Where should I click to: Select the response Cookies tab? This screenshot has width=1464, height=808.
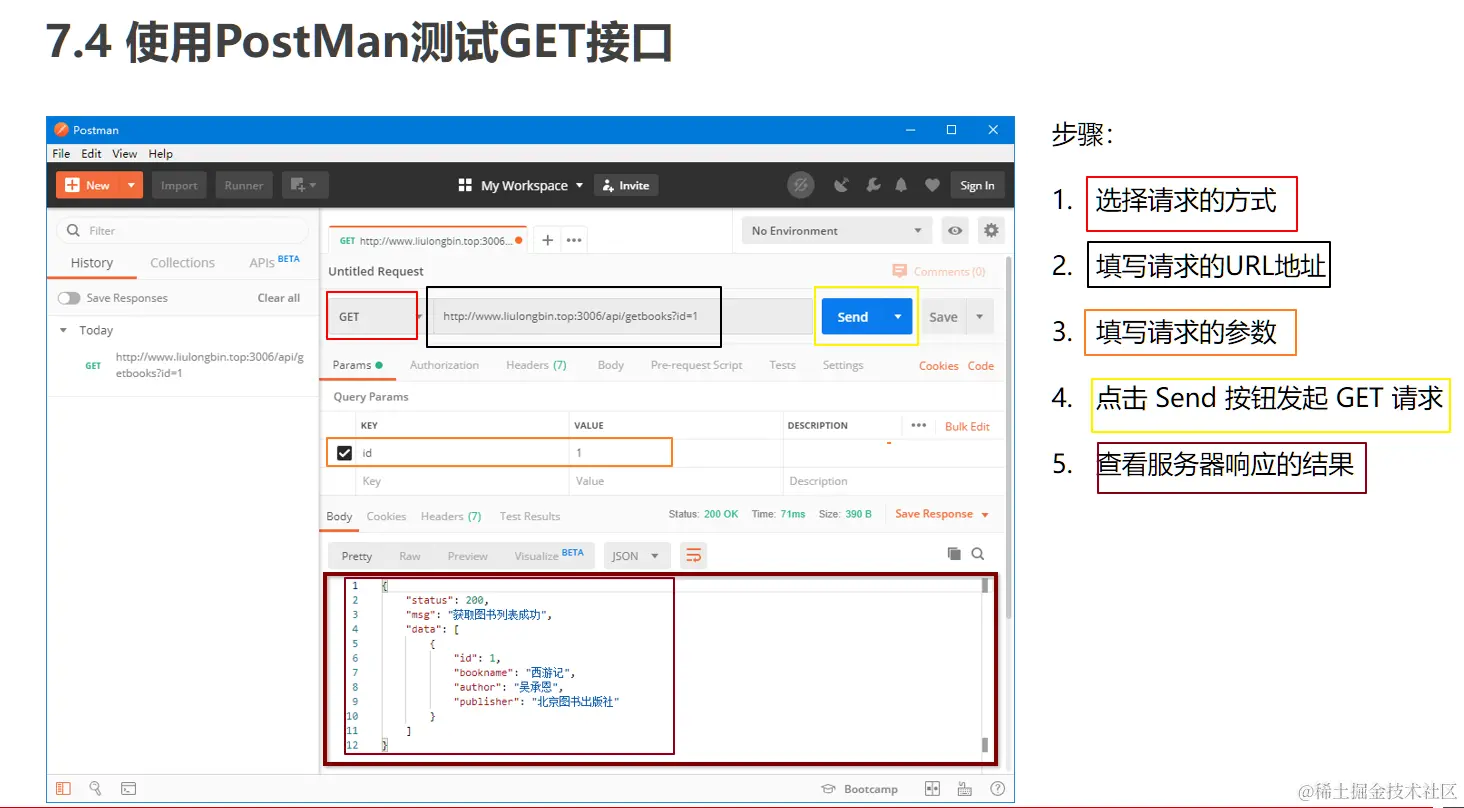click(386, 516)
